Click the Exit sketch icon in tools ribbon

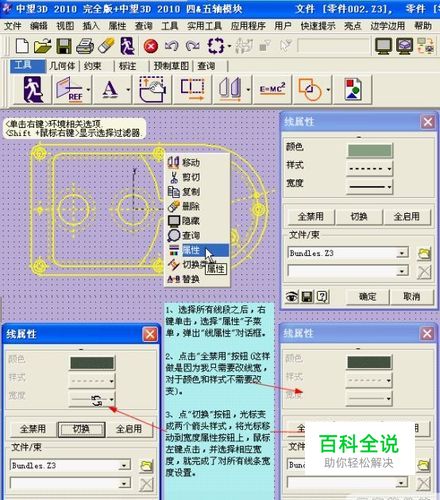33,89
